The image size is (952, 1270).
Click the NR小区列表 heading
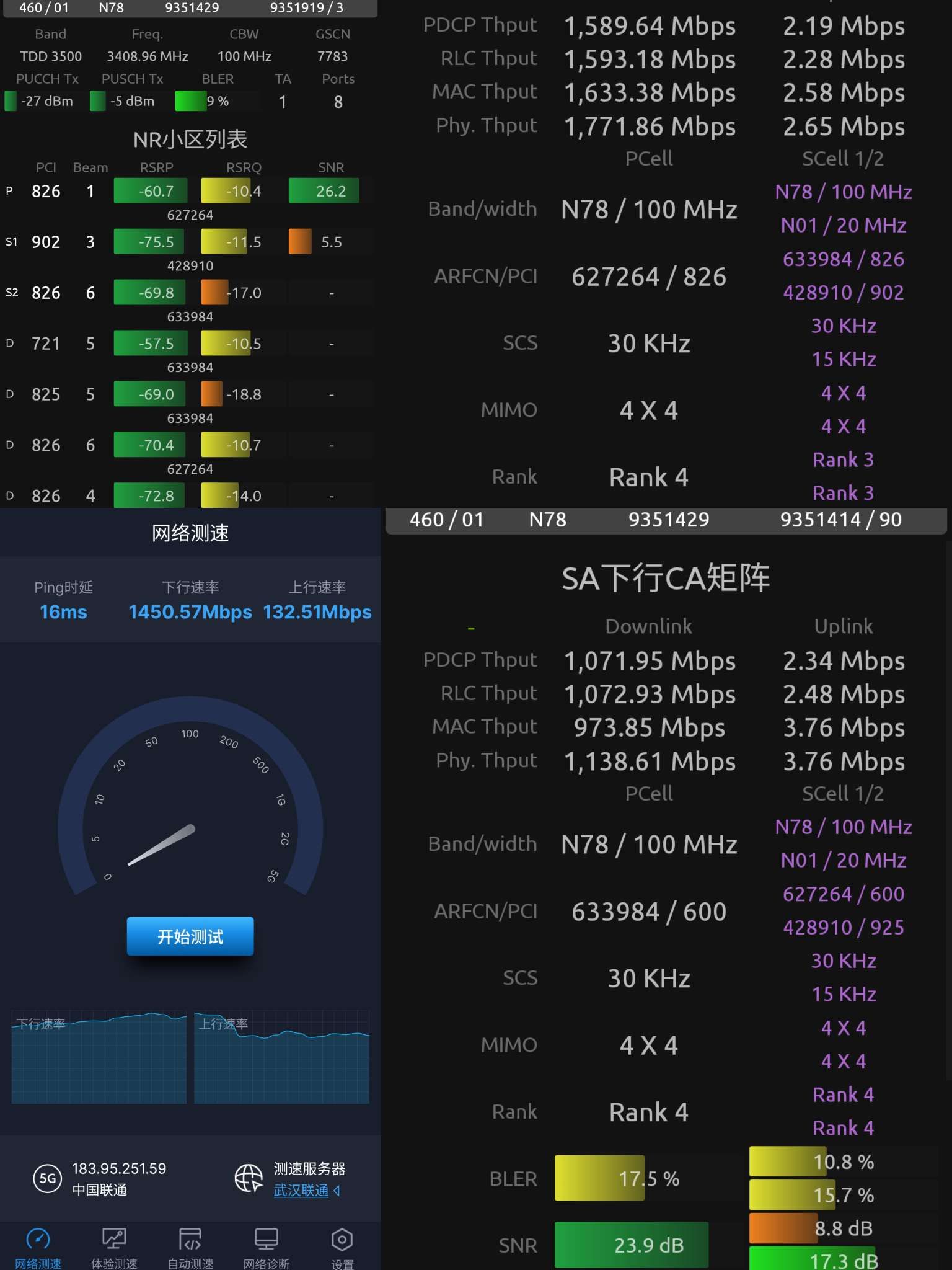click(190, 139)
